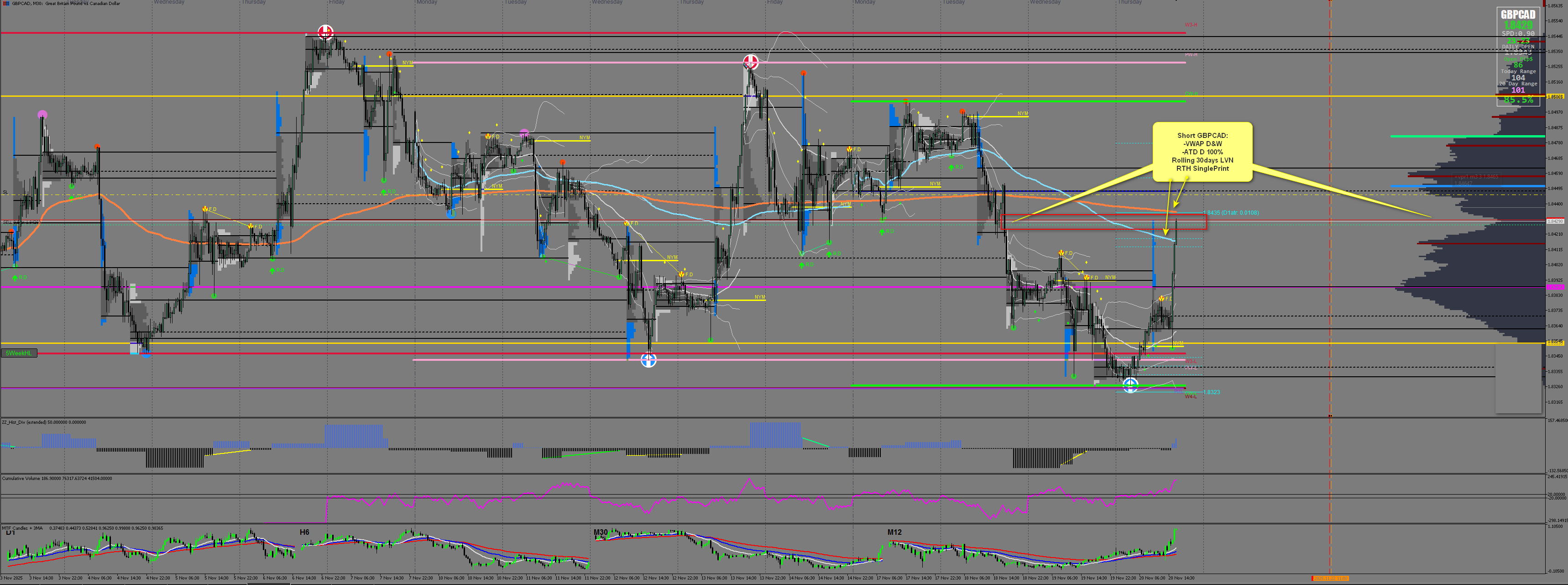Viewport: 1568px width, 585px height.
Task: Click the magenta dot above the first Monday peak
Action: (42, 114)
